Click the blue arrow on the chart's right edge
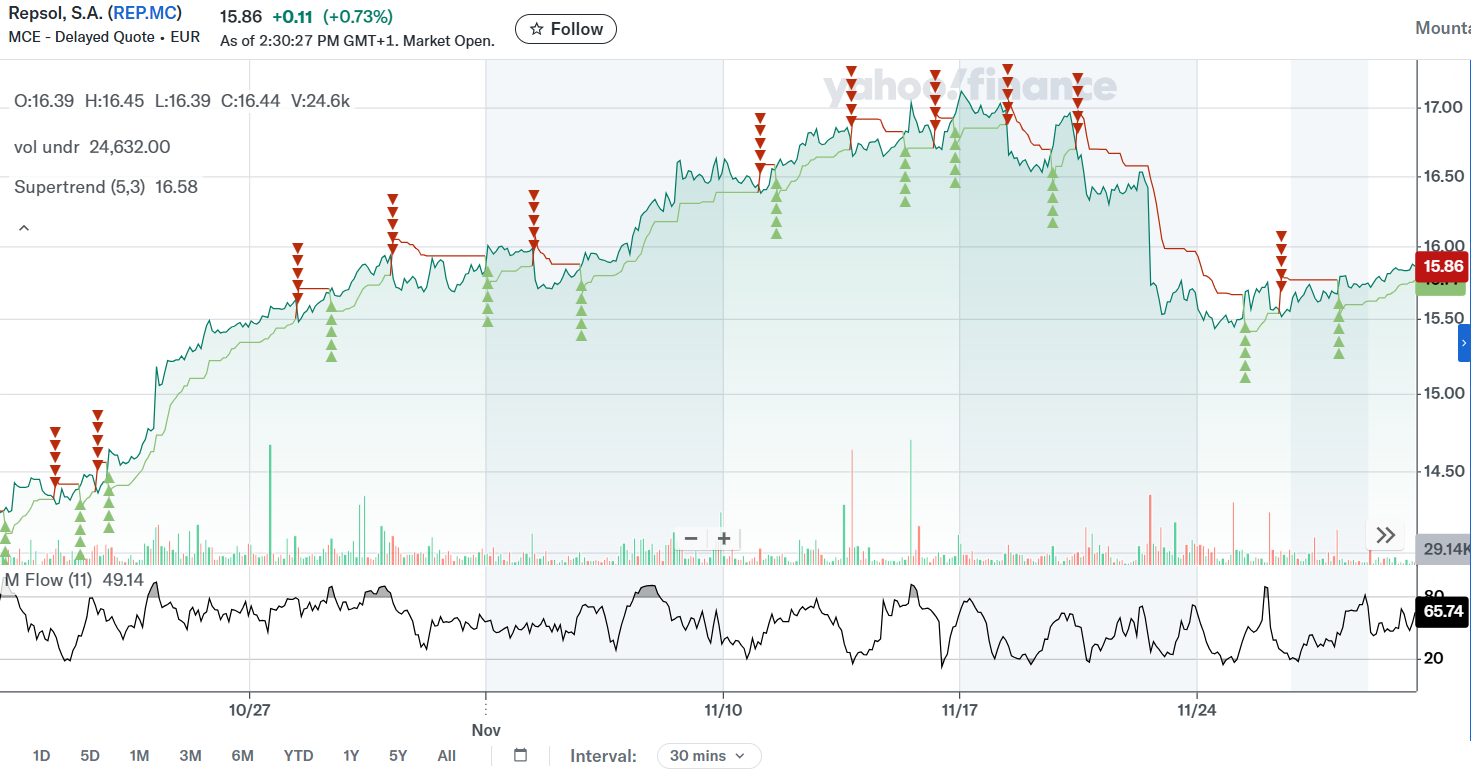This screenshot has width=1471, height=775. 1463,342
